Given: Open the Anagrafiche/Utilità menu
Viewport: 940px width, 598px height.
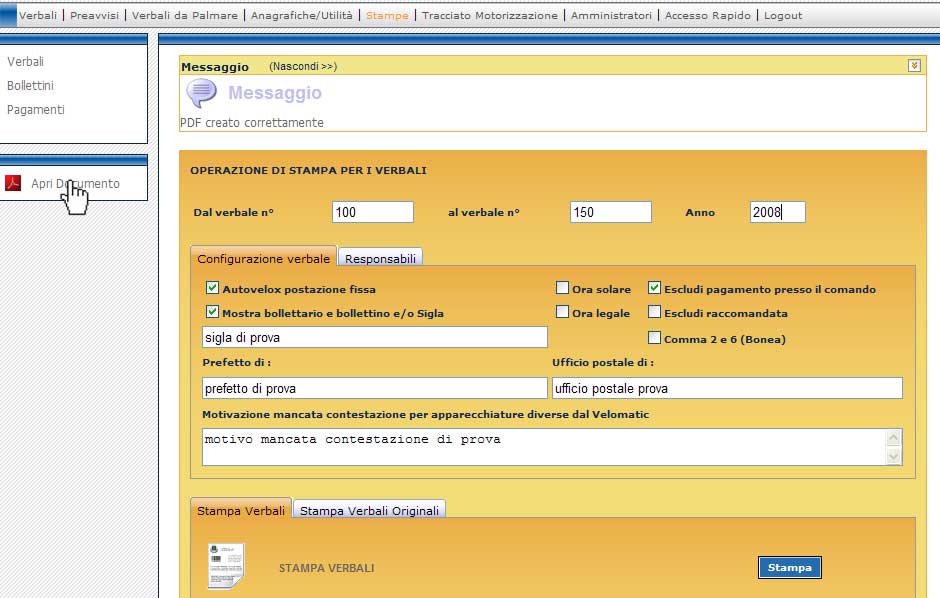Looking at the screenshot, I should point(302,16).
